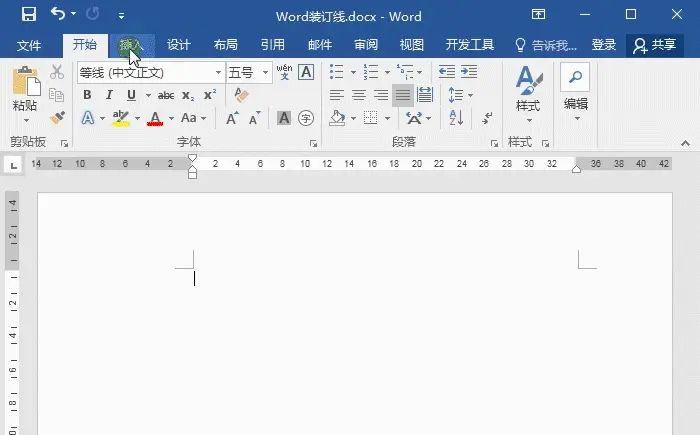700x435 pixels.
Task: Switch to the 开发工具 tab
Action: (x=470, y=45)
